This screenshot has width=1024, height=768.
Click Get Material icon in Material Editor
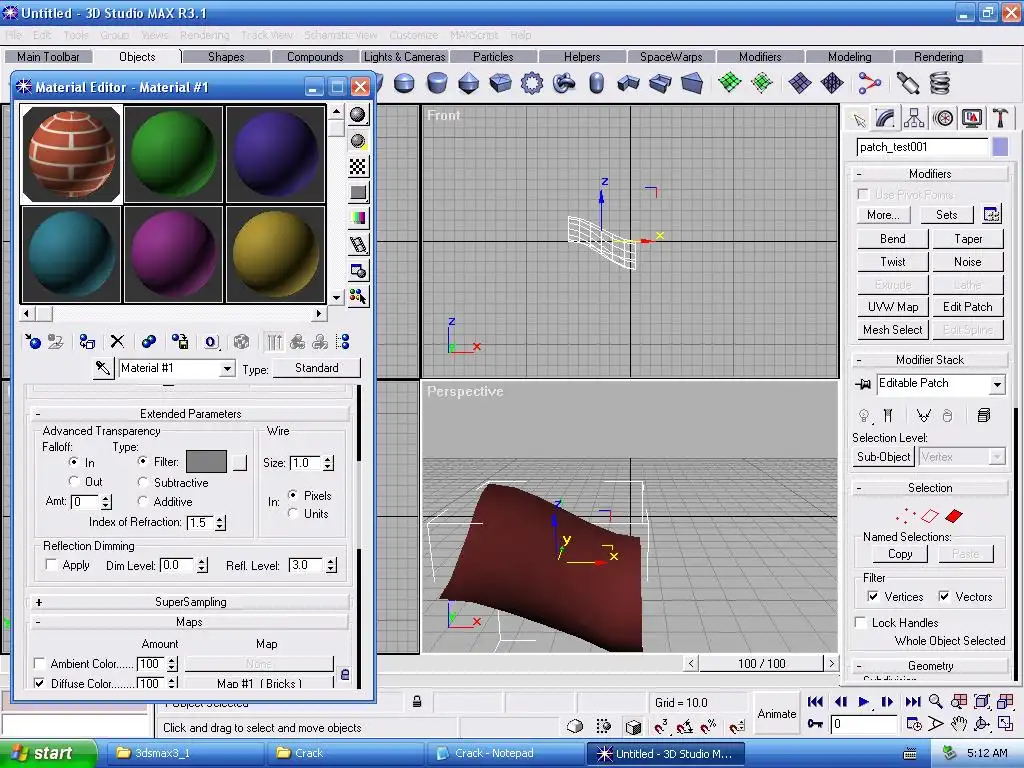coord(33,342)
